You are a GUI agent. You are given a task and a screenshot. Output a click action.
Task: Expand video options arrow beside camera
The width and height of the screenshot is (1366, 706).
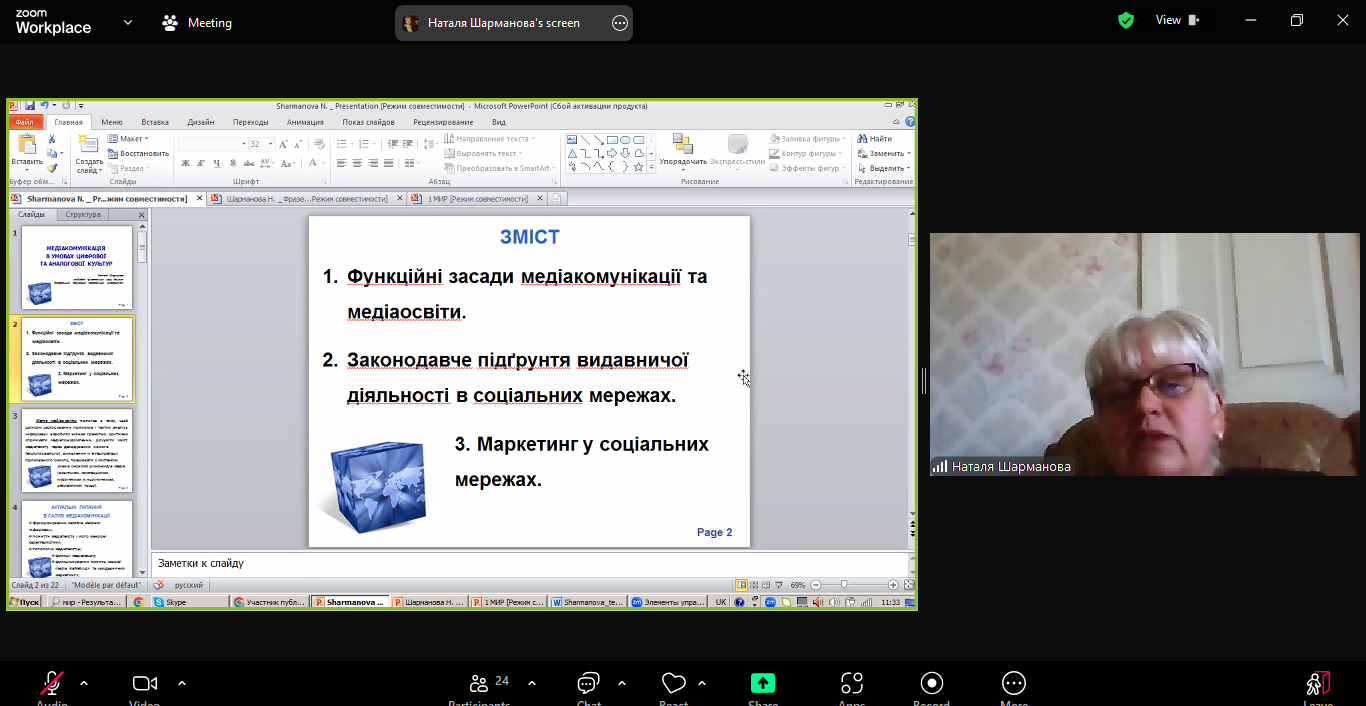click(182, 684)
